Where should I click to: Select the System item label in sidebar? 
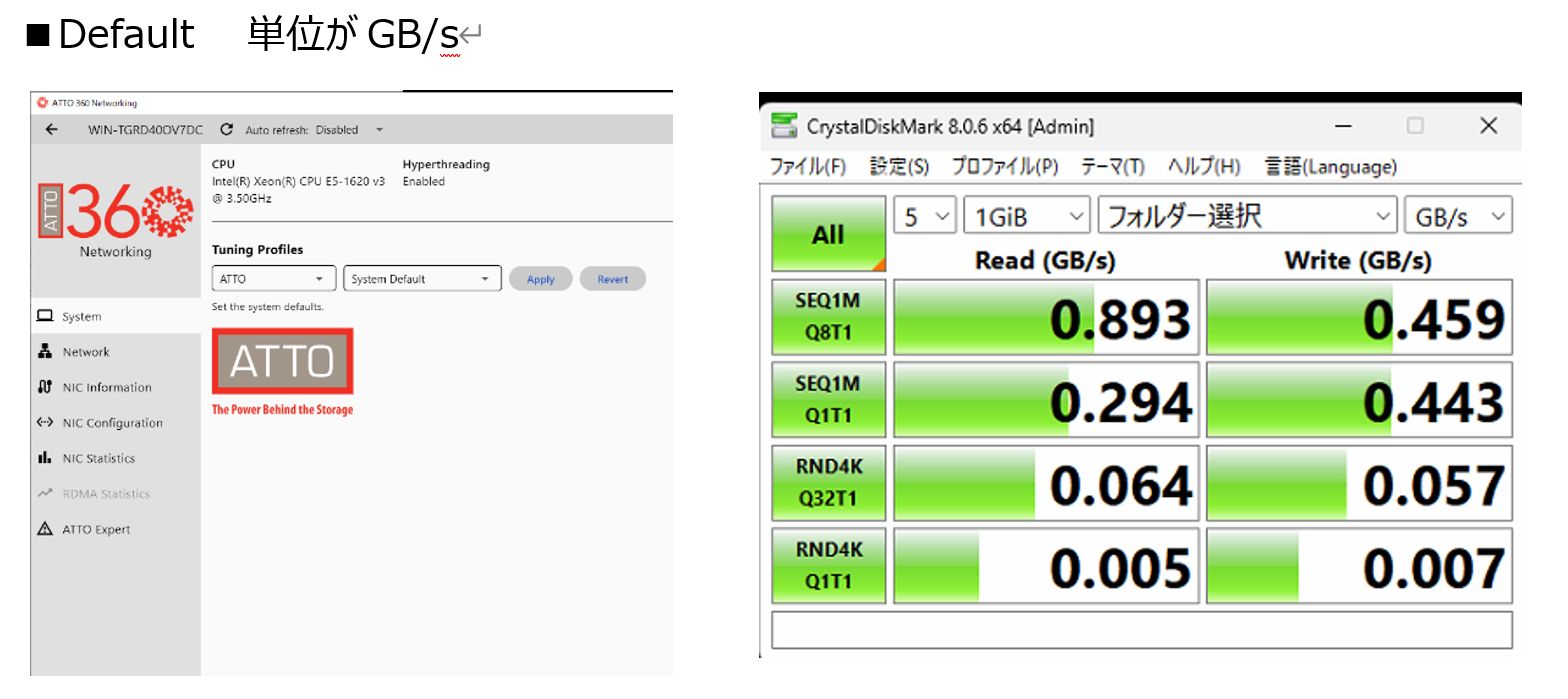[81, 317]
